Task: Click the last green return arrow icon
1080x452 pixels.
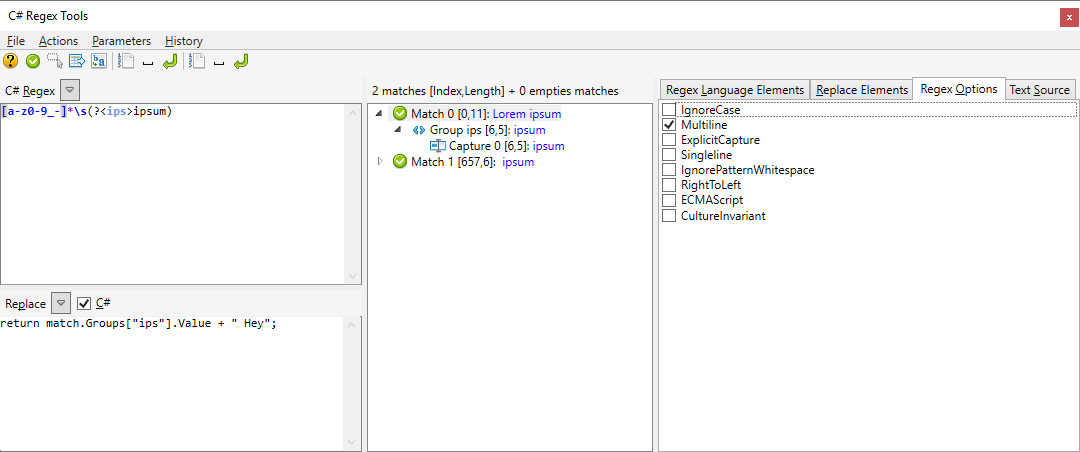Action: coord(241,62)
